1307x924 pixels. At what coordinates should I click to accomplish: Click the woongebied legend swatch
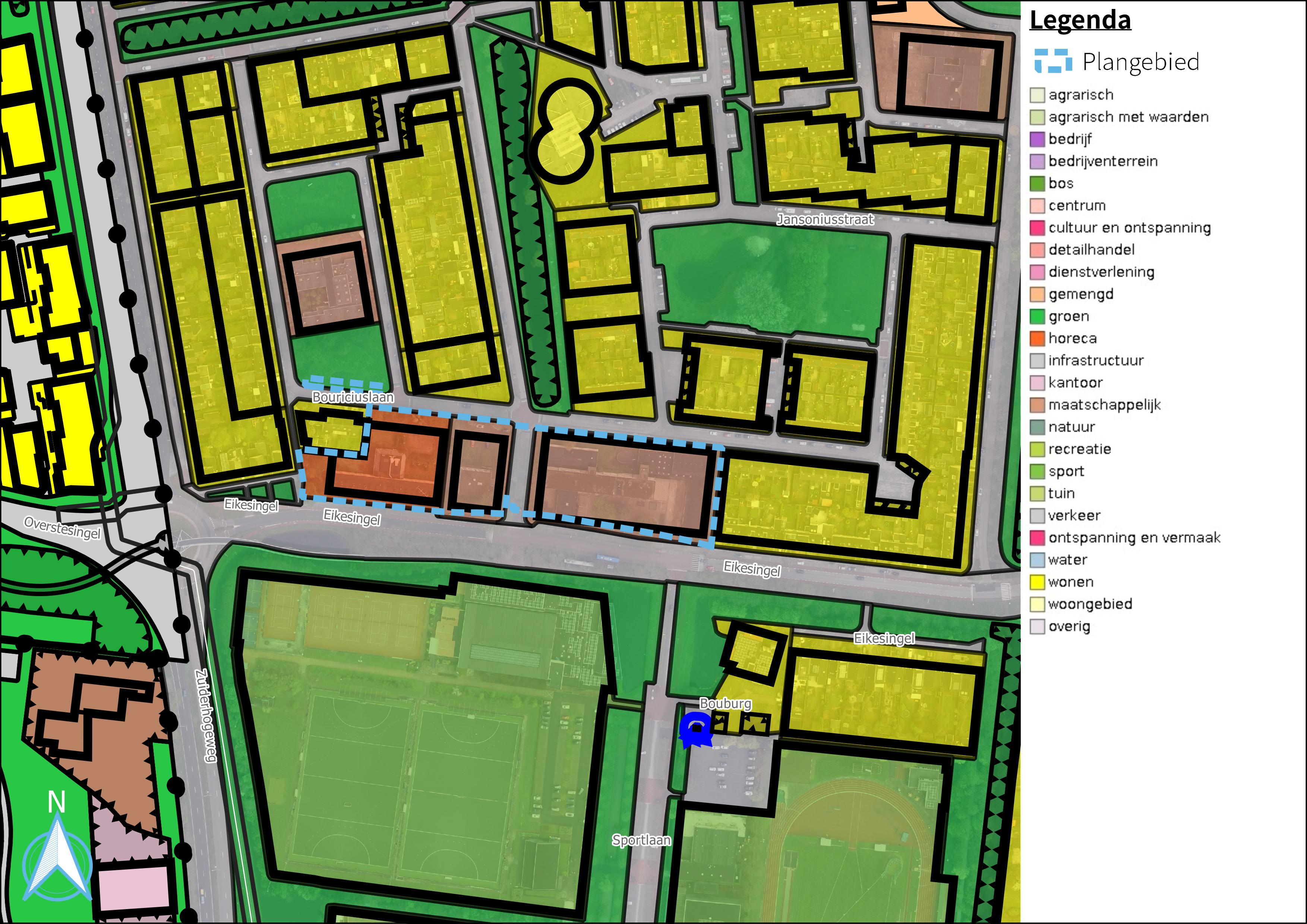pyautogui.click(x=1037, y=604)
